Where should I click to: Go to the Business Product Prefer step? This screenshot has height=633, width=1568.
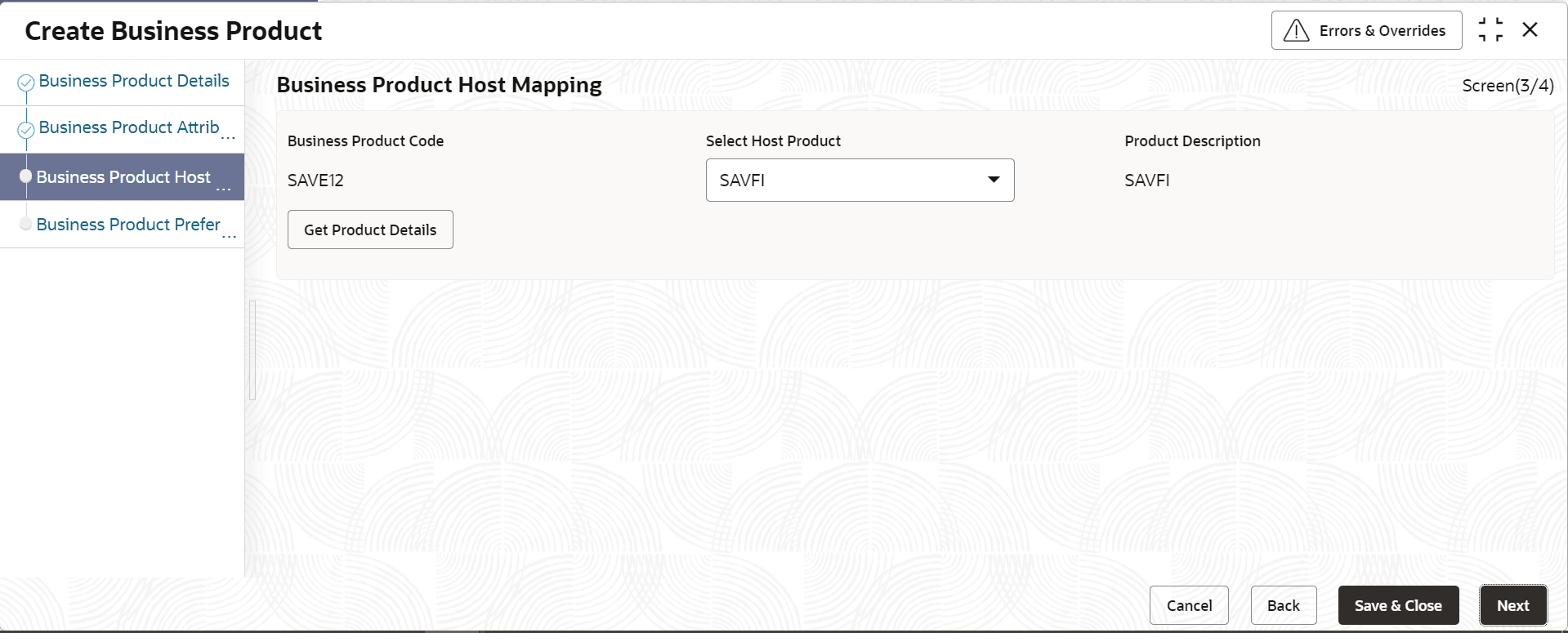pos(128,225)
